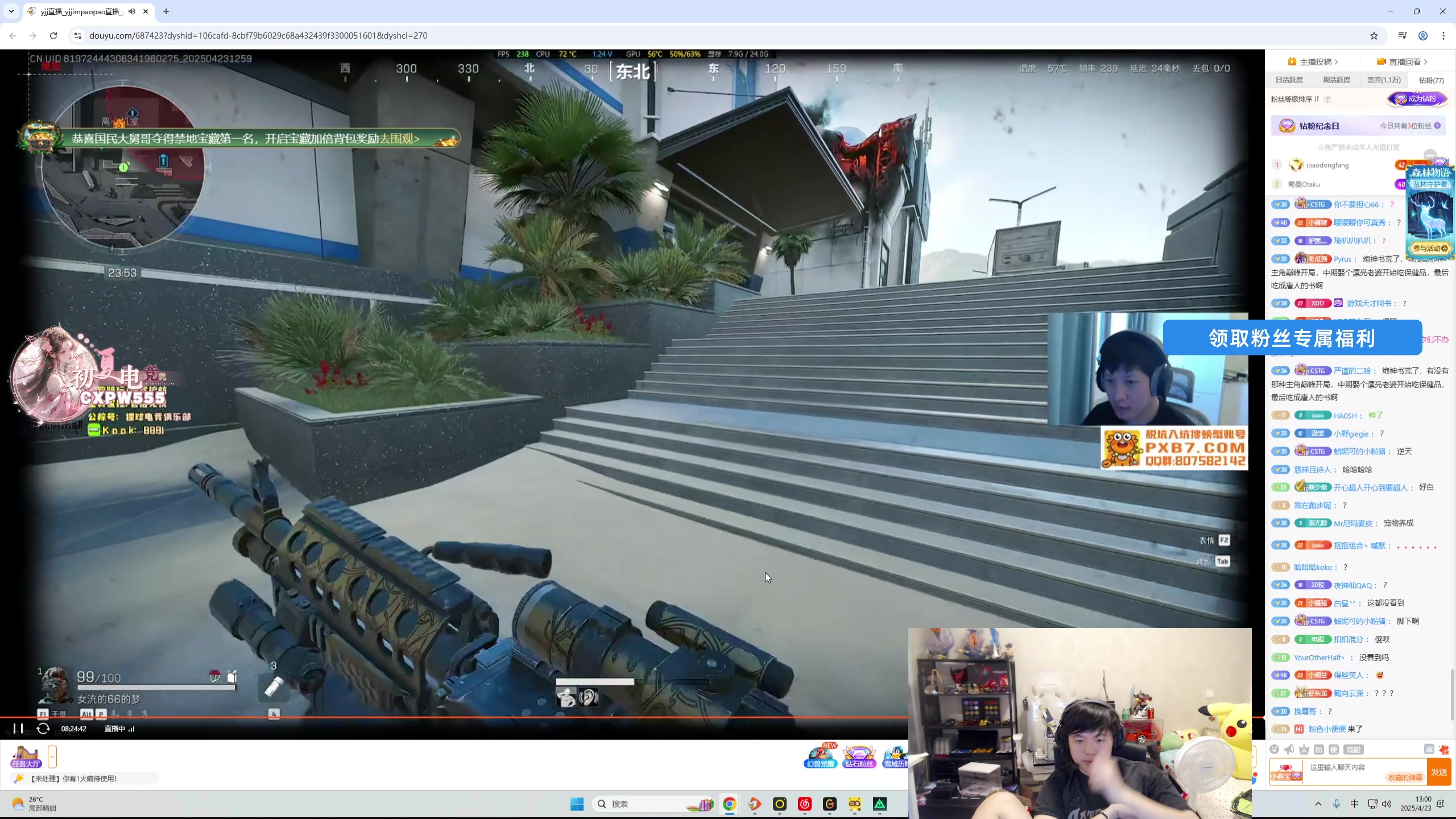1456x819 pixels.
Task: Toggle 粉丝等级排序 sort order
Action: click(1294, 99)
